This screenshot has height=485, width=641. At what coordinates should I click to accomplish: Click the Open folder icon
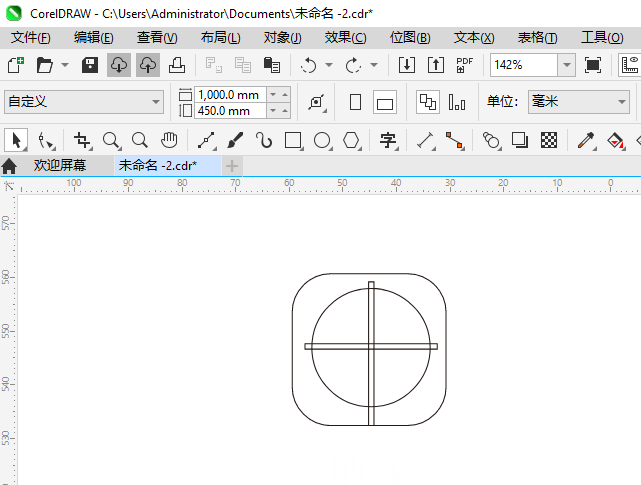click(44, 65)
